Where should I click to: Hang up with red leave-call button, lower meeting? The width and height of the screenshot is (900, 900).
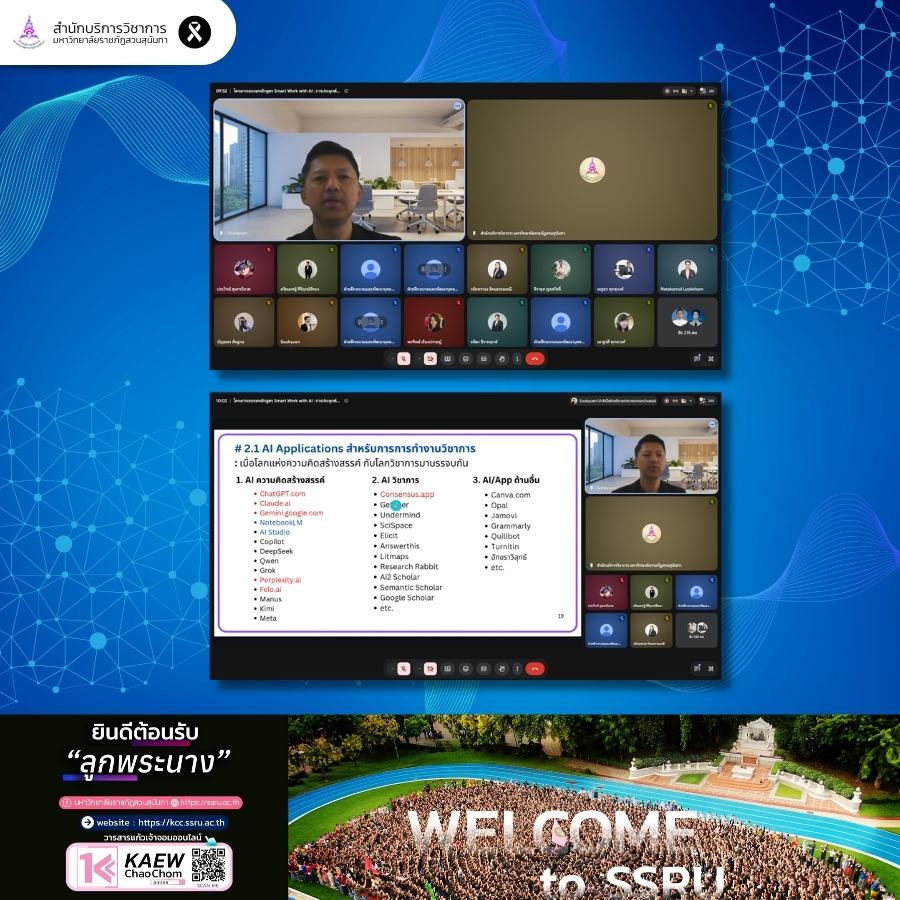click(x=535, y=669)
